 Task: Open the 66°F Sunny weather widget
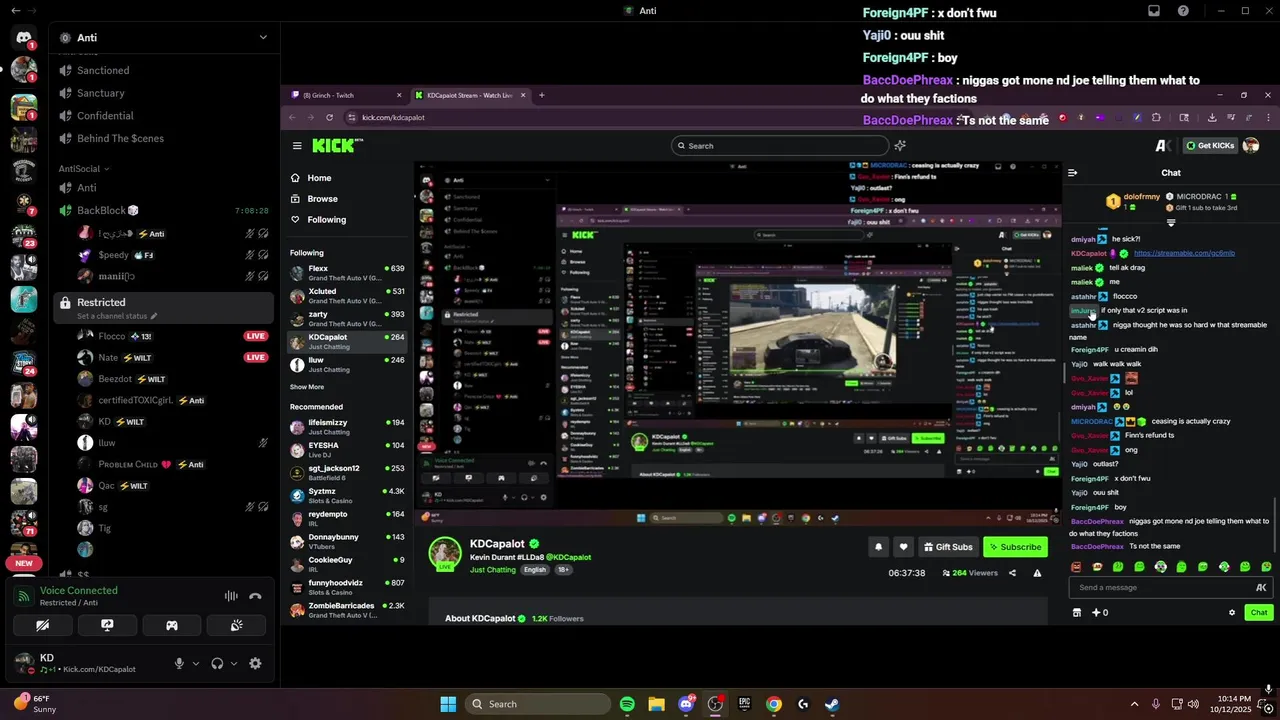35,703
